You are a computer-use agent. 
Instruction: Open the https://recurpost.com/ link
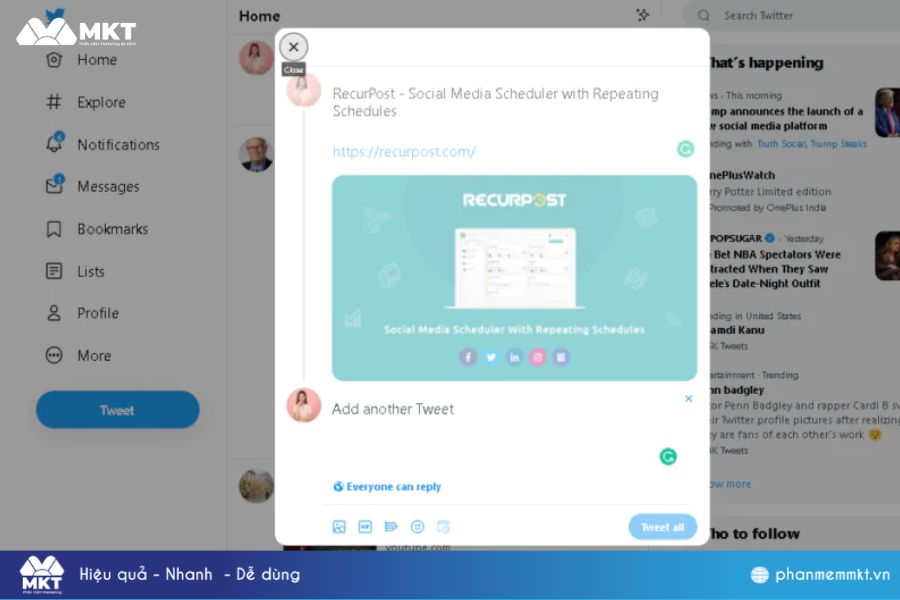[x=404, y=152]
